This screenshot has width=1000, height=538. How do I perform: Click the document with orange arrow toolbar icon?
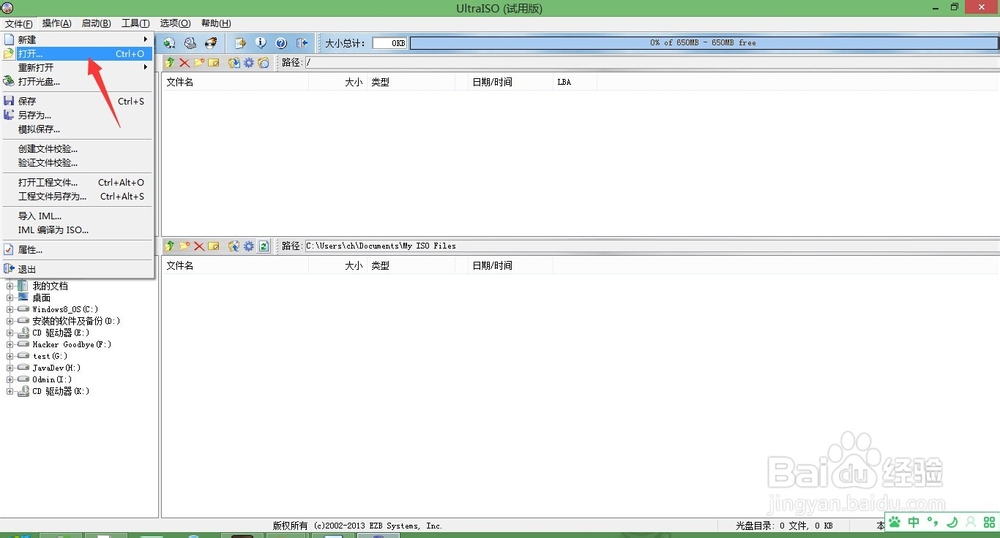click(240, 43)
